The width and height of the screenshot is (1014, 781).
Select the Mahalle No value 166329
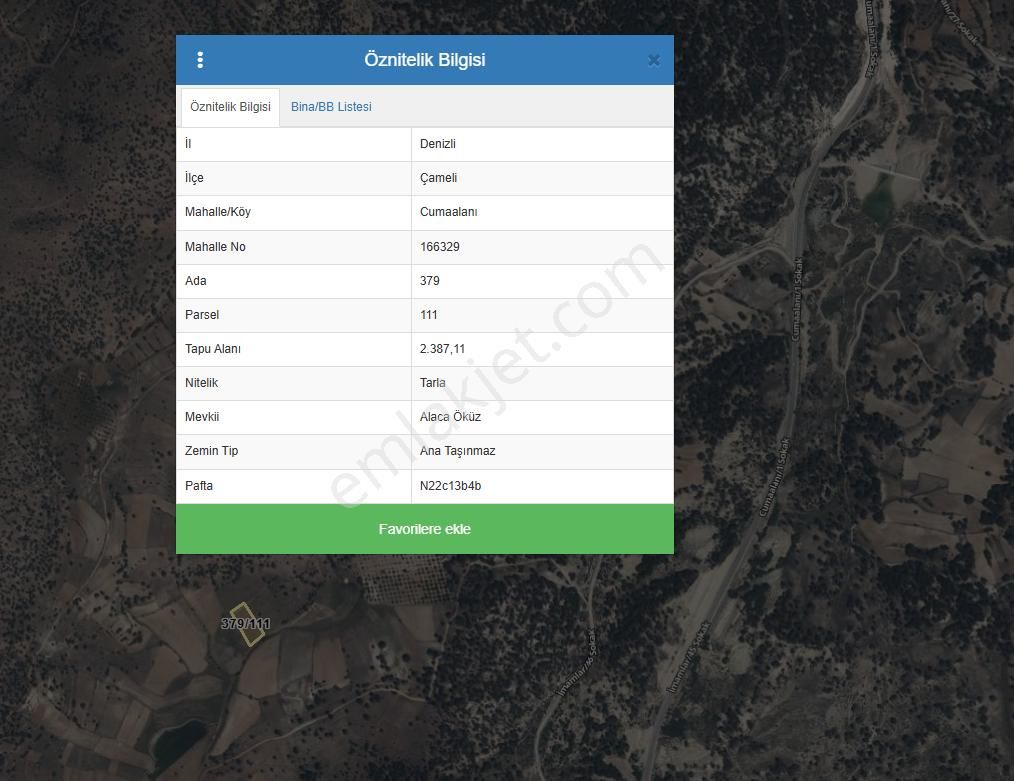(x=440, y=246)
